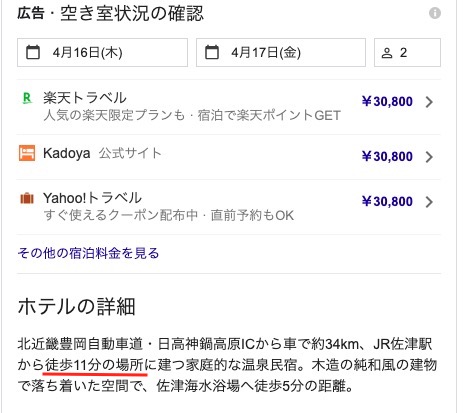Screen dimensions: 464x413
Task: Click the calendar icon for 4月17日 check-out
Action: pyautogui.click(x=212, y=52)
